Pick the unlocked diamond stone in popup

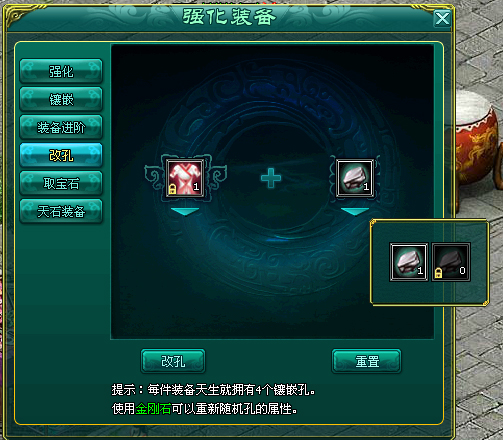[409, 262]
